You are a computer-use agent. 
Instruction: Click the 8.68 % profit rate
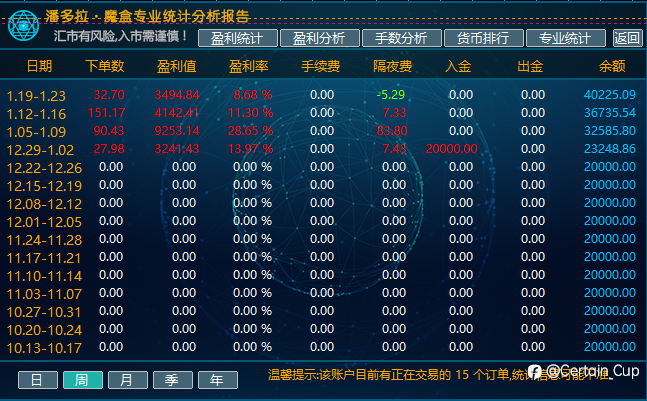pos(253,95)
